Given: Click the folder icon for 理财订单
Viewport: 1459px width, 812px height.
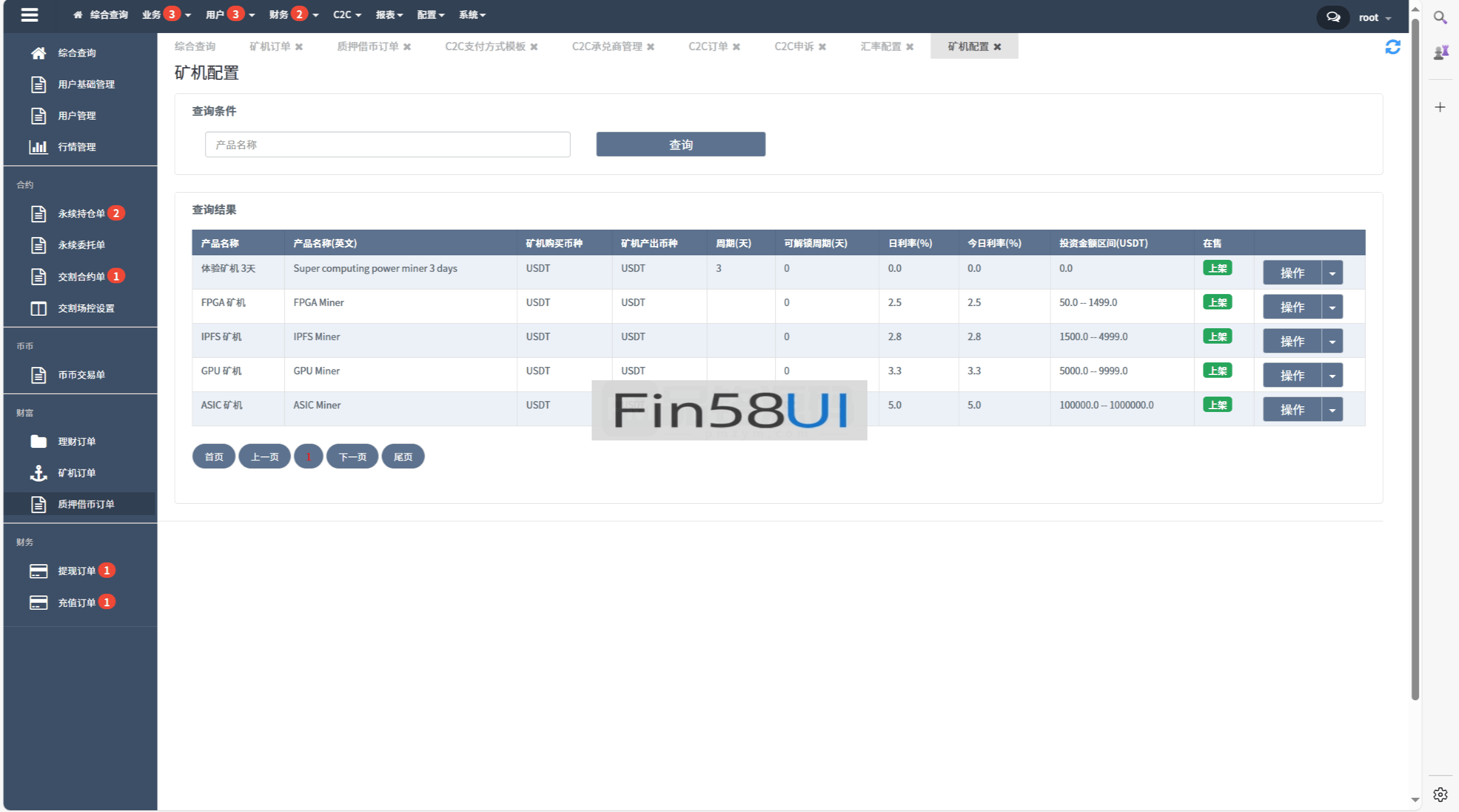Looking at the screenshot, I should pyautogui.click(x=38, y=442).
